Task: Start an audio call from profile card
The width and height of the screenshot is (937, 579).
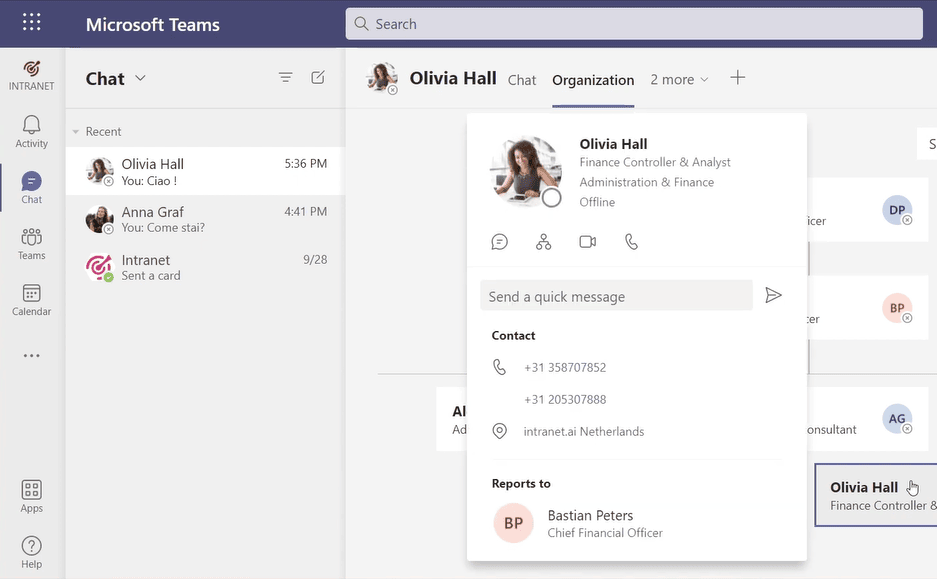Action: coord(631,242)
